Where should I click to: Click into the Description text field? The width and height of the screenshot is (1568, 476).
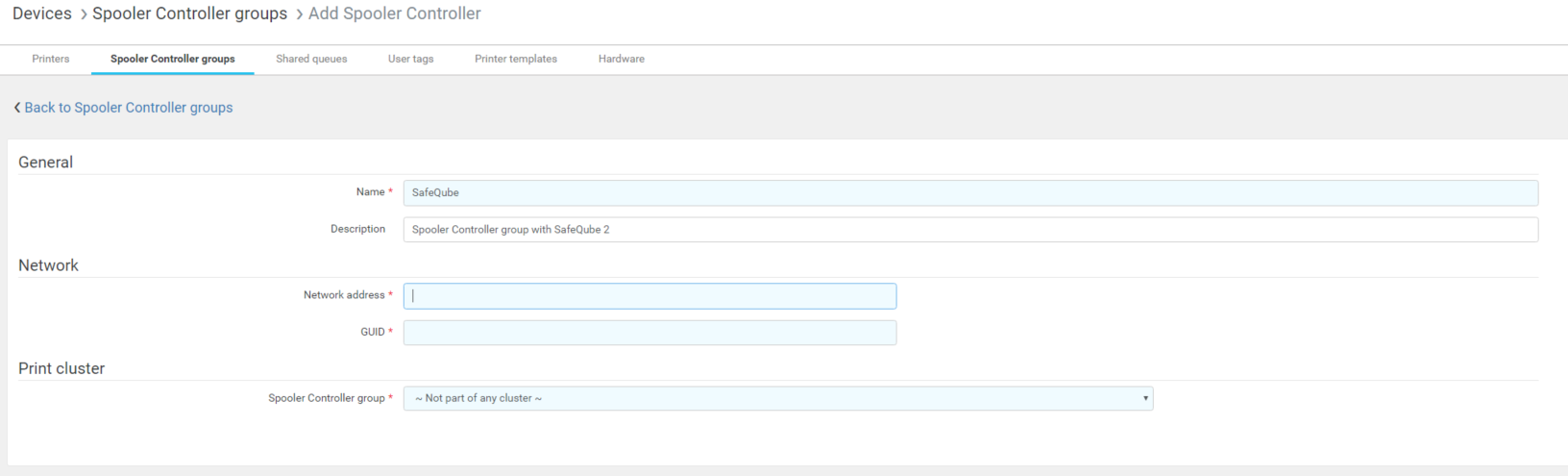970,229
